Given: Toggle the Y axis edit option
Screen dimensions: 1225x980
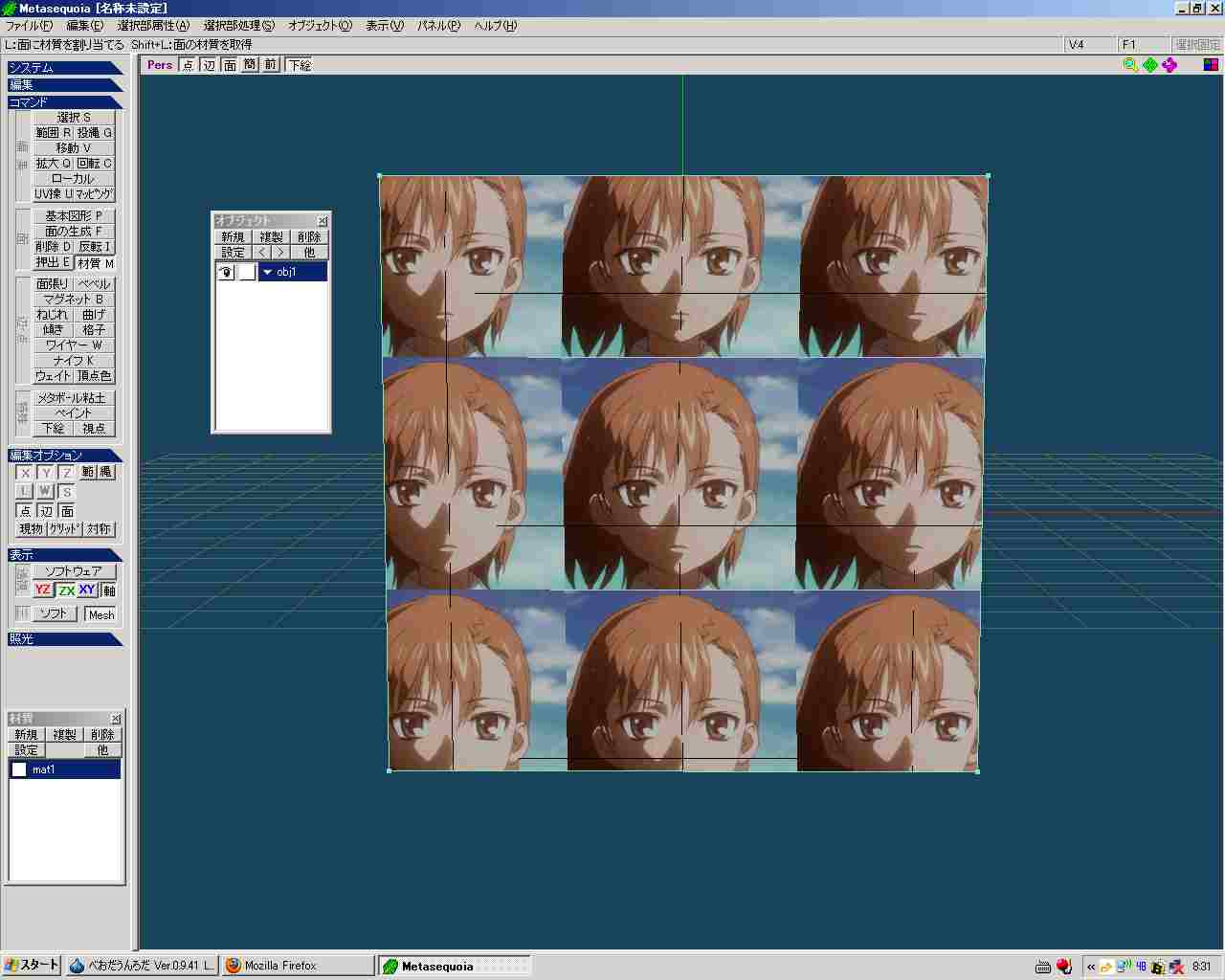Looking at the screenshot, I should pyautogui.click(x=46, y=473).
